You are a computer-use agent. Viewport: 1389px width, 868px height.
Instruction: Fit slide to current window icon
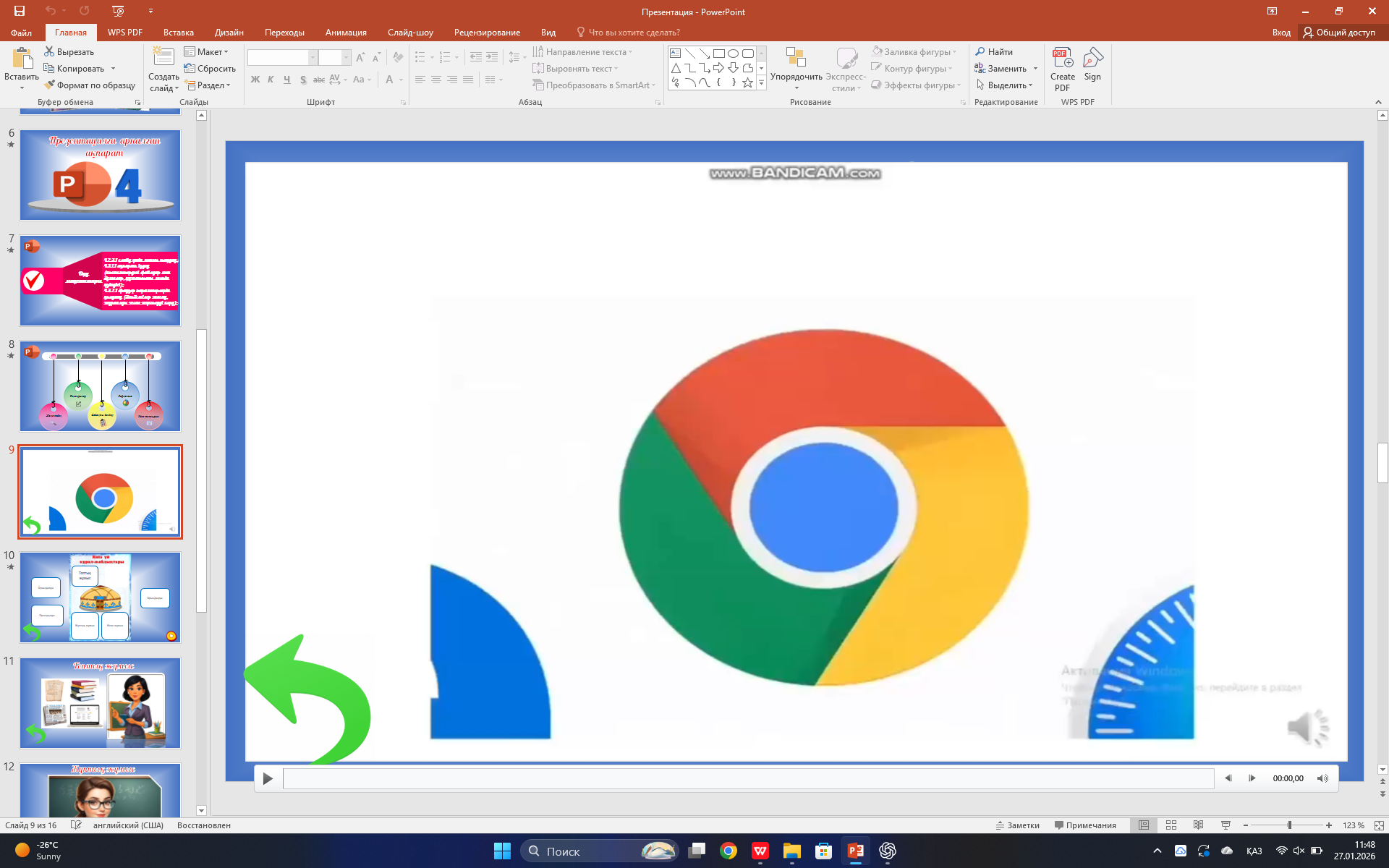click(x=1379, y=825)
